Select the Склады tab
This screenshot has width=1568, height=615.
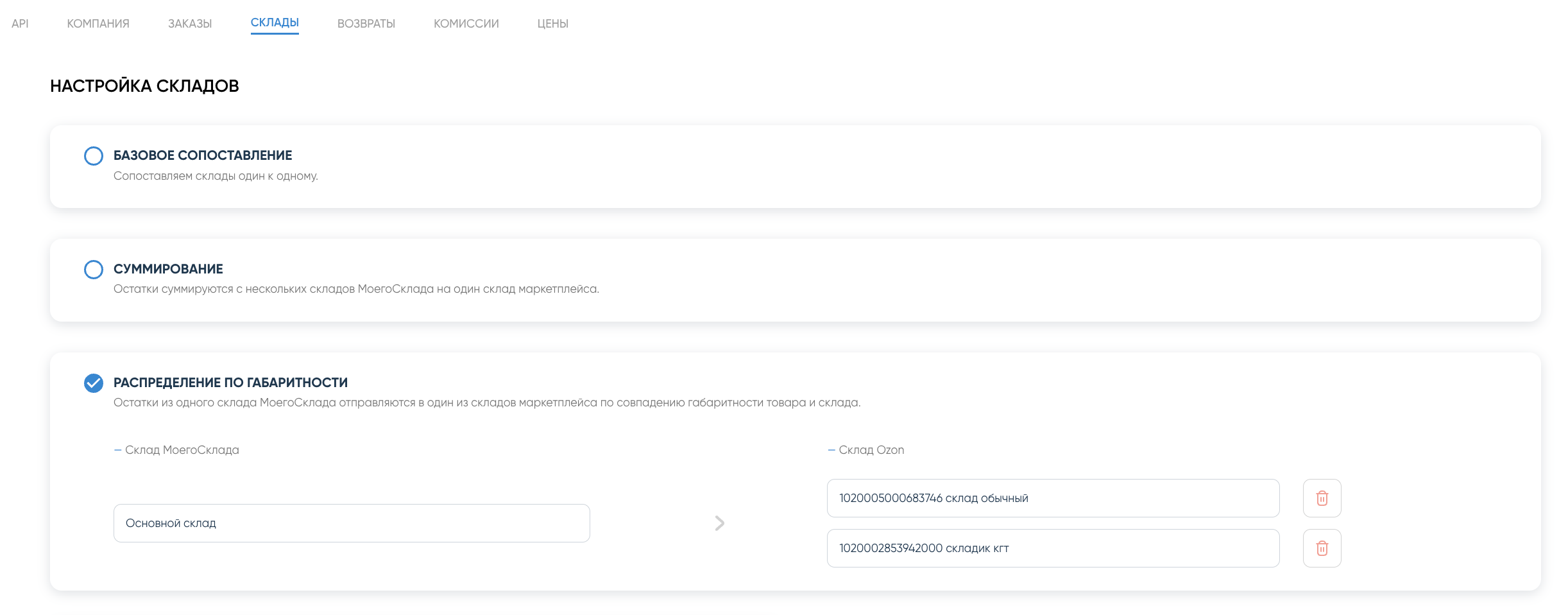[x=275, y=23]
